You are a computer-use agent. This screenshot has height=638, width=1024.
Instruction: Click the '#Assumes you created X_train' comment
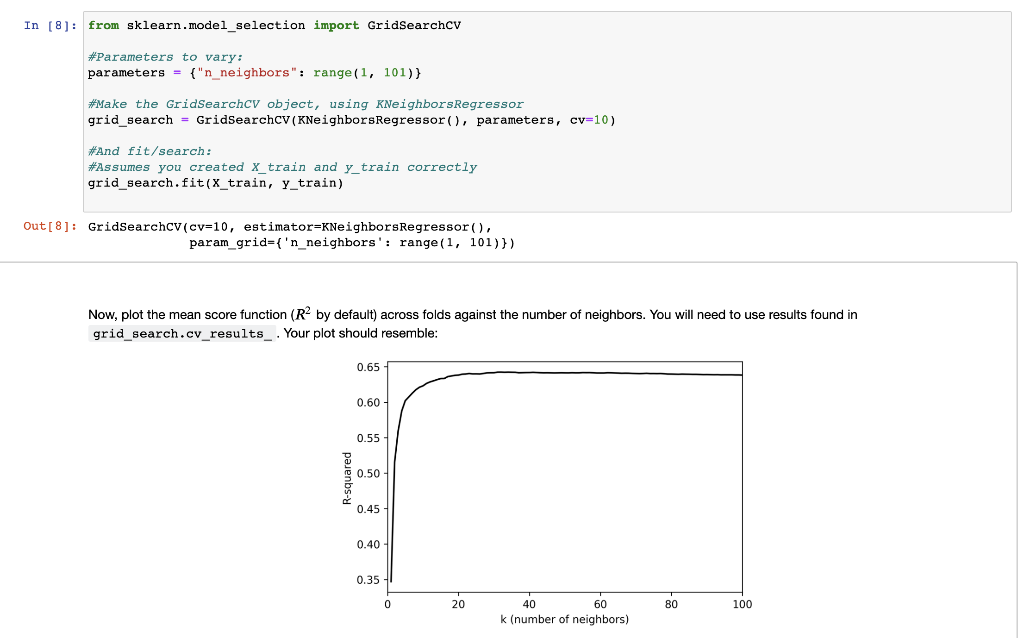(x=282, y=167)
